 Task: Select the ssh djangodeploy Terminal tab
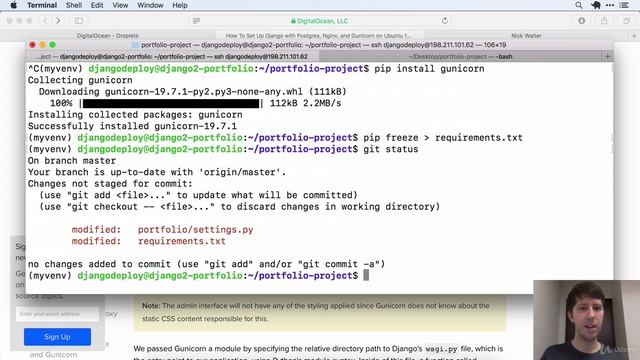tap(172, 56)
